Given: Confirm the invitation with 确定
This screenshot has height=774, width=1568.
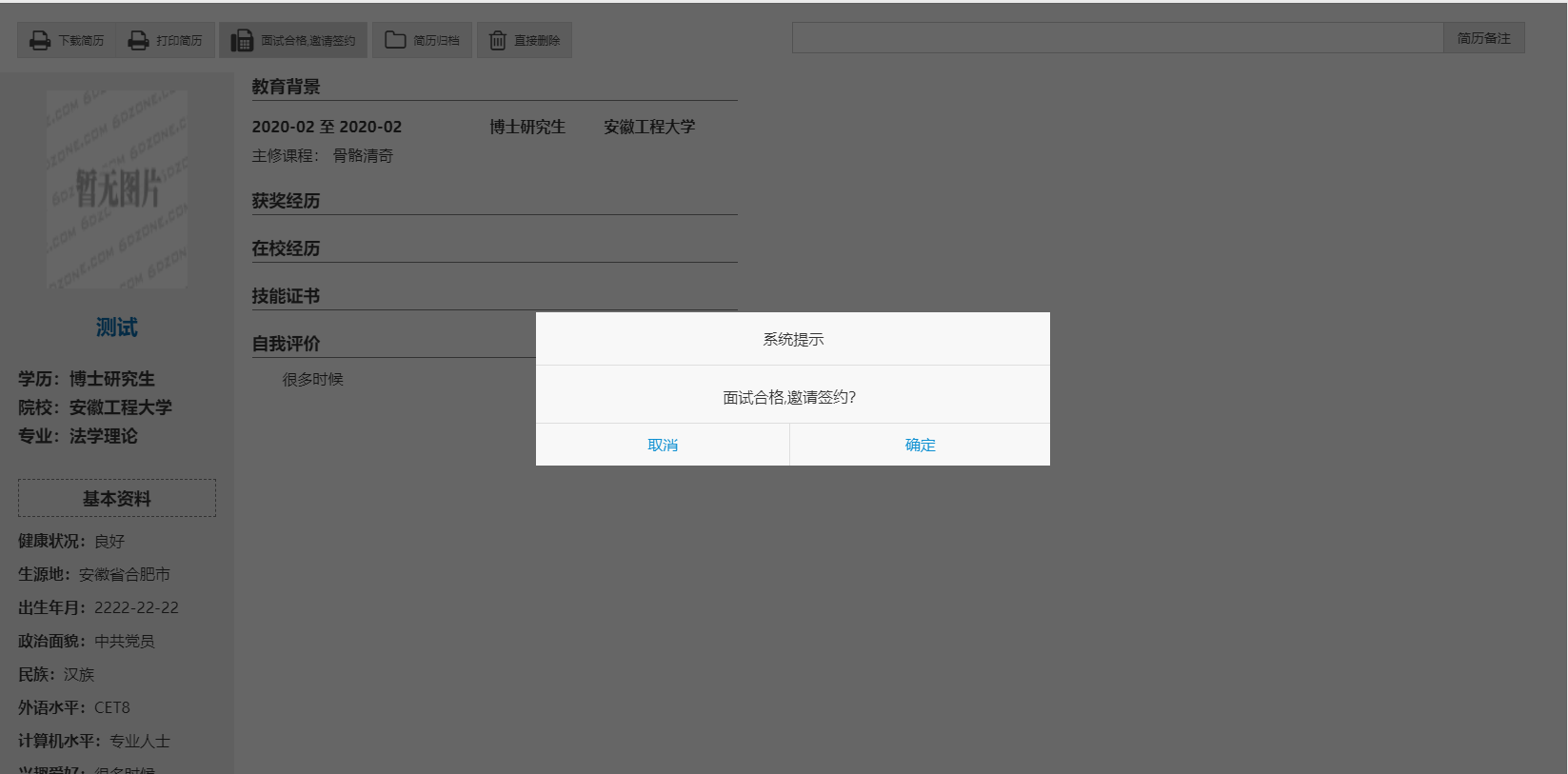Looking at the screenshot, I should pyautogui.click(x=920, y=445).
